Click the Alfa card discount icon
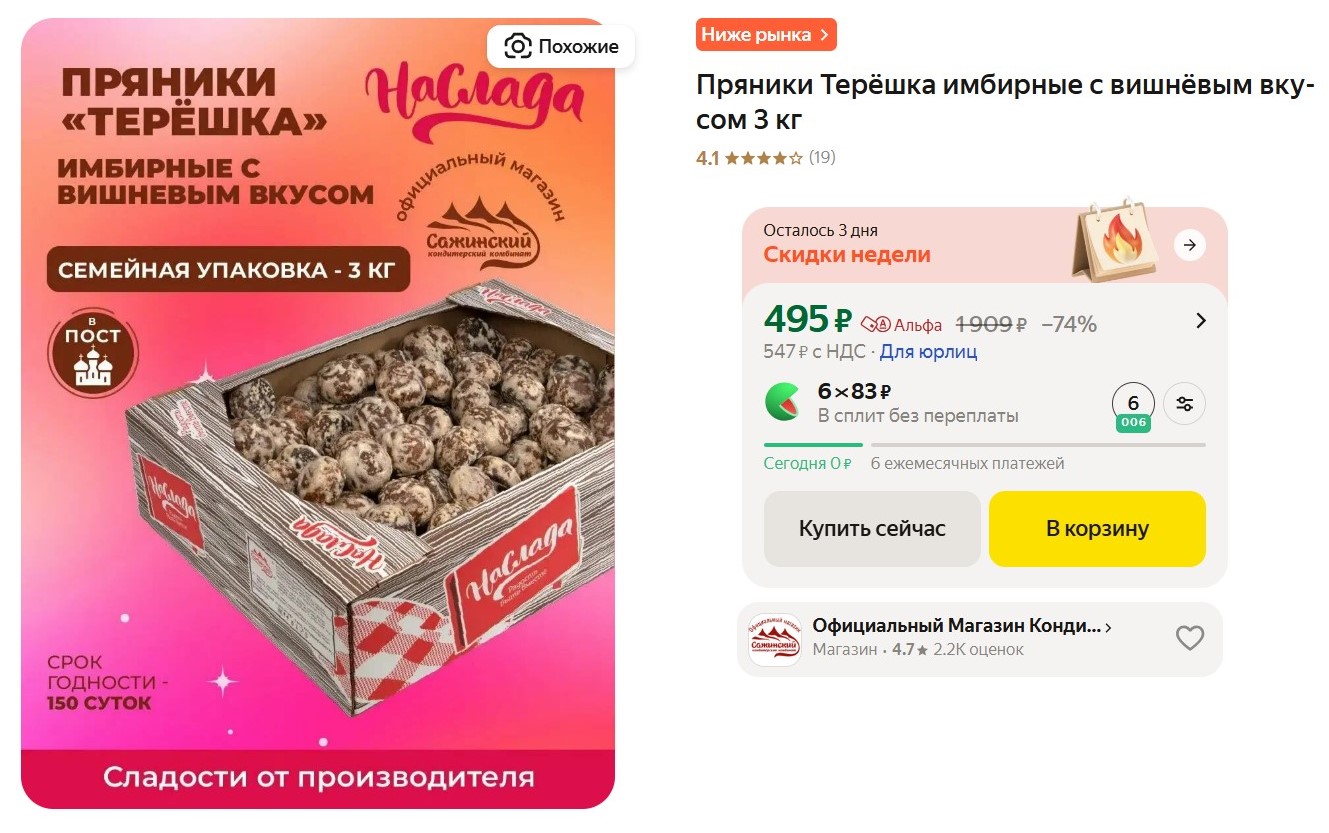This screenshot has width=1329, height=833. [875, 324]
